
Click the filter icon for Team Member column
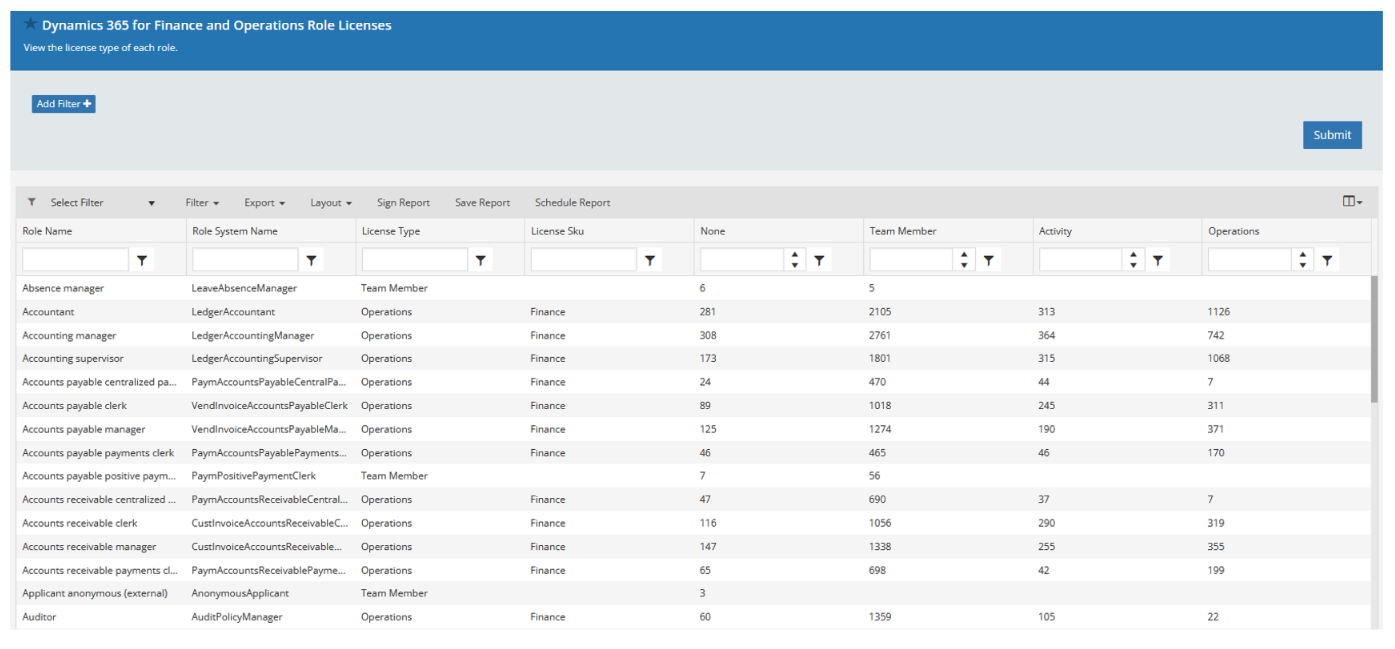pos(988,260)
